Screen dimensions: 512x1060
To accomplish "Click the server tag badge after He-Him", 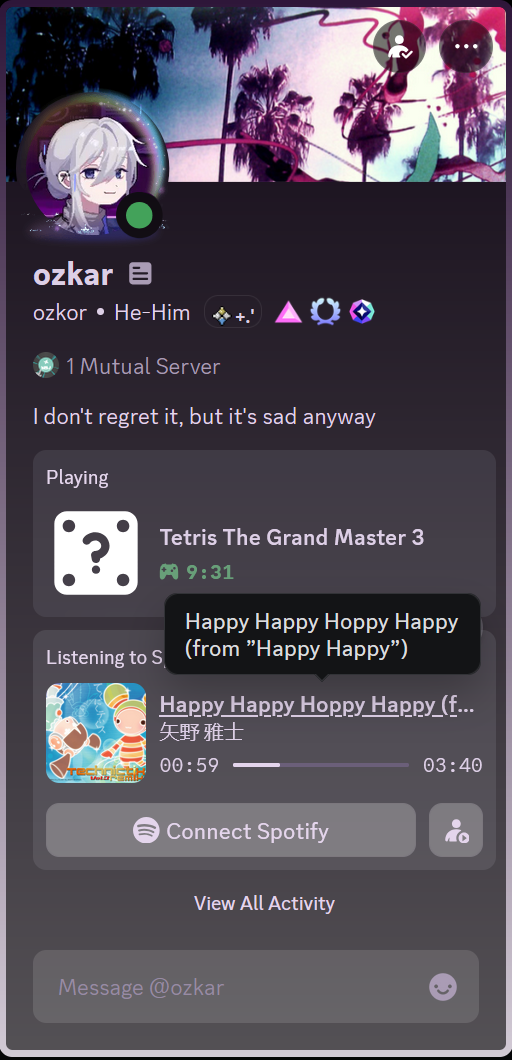I will [x=233, y=312].
